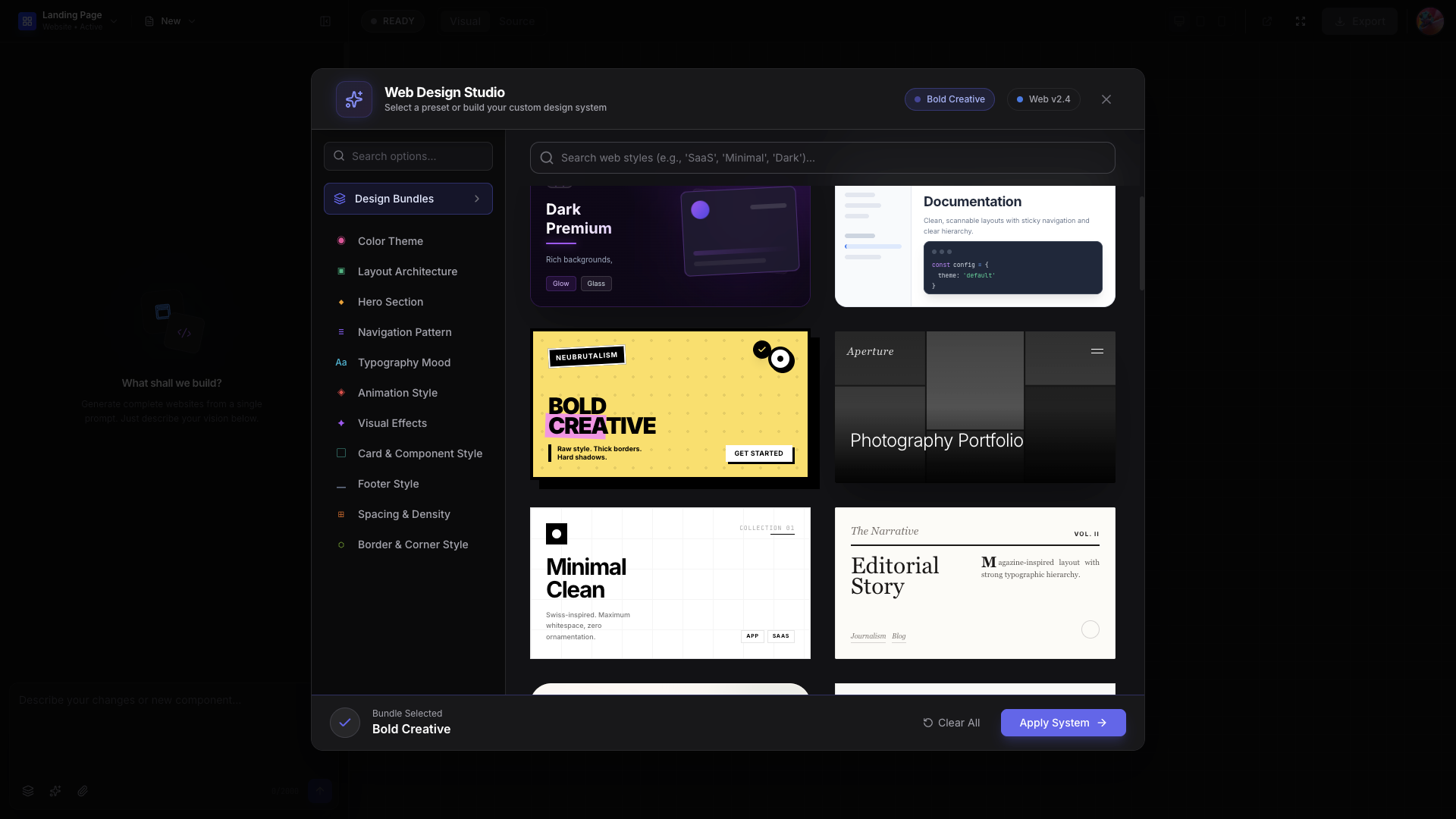Image resolution: width=1456 pixels, height=819 pixels.
Task: Click the Web Design Studio sparkle logo icon
Action: click(353, 99)
